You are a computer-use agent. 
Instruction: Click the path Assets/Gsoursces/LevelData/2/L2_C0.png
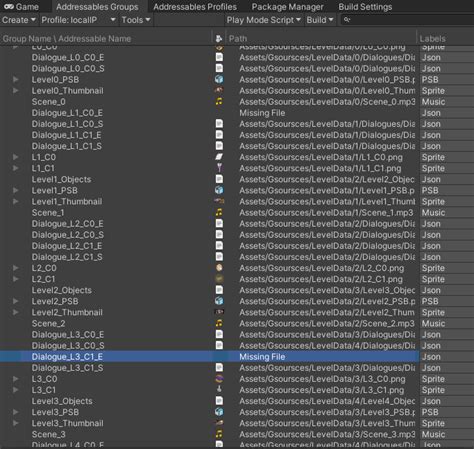[x=321, y=268]
